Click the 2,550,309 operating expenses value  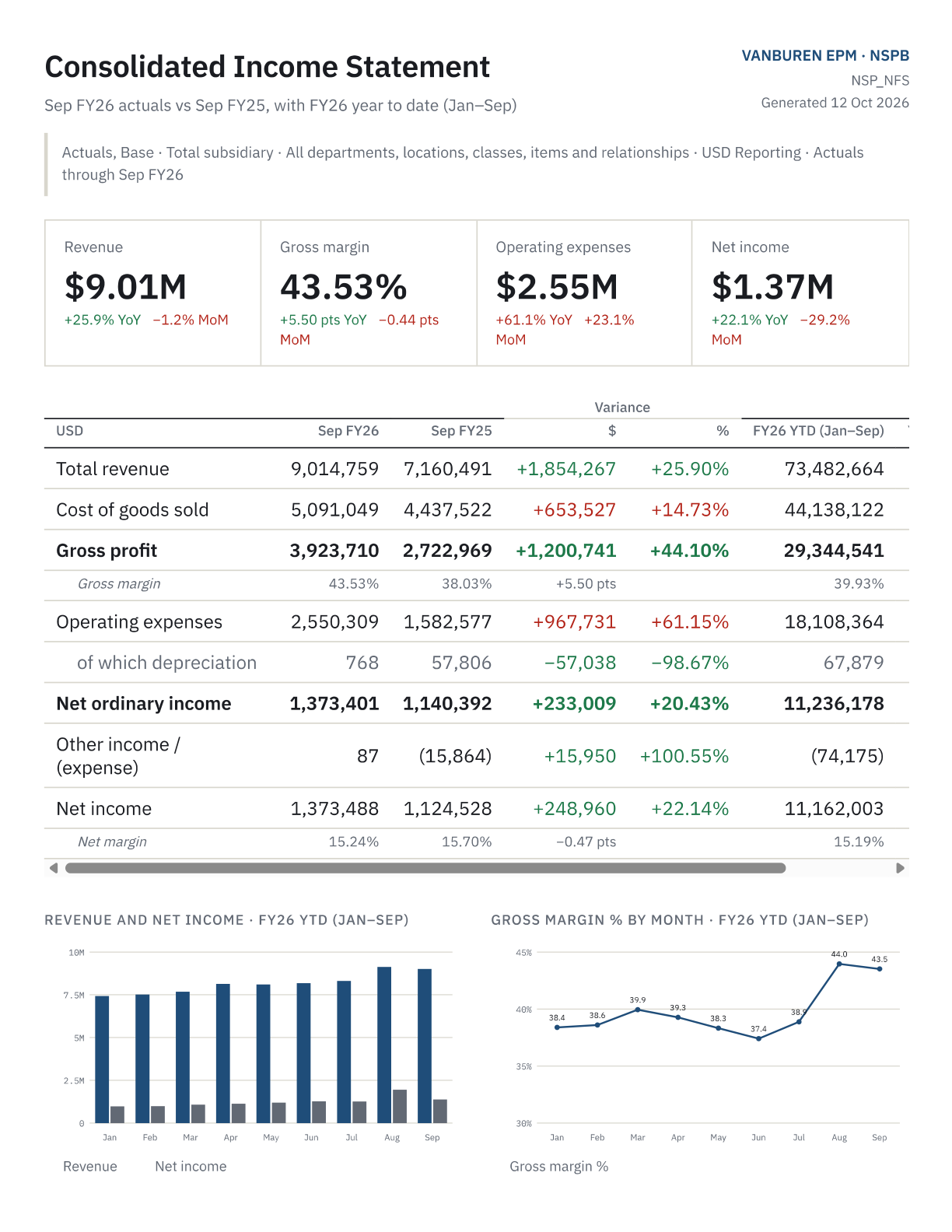point(334,622)
